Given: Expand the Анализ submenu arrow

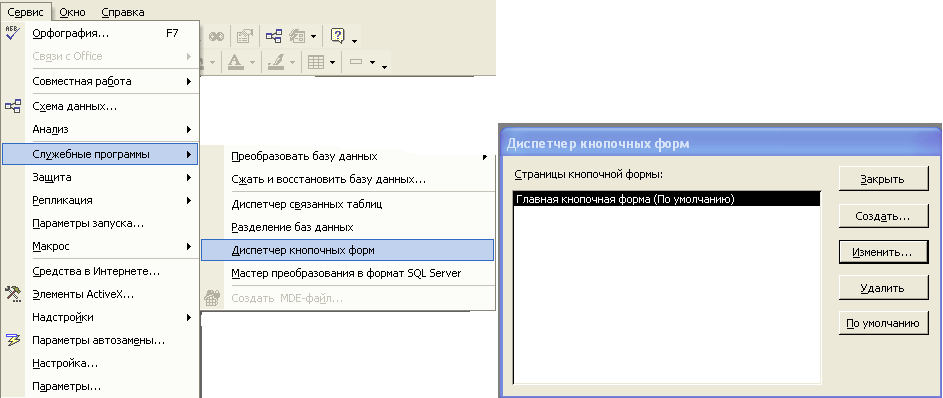Looking at the screenshot, I should click(189, 129).
